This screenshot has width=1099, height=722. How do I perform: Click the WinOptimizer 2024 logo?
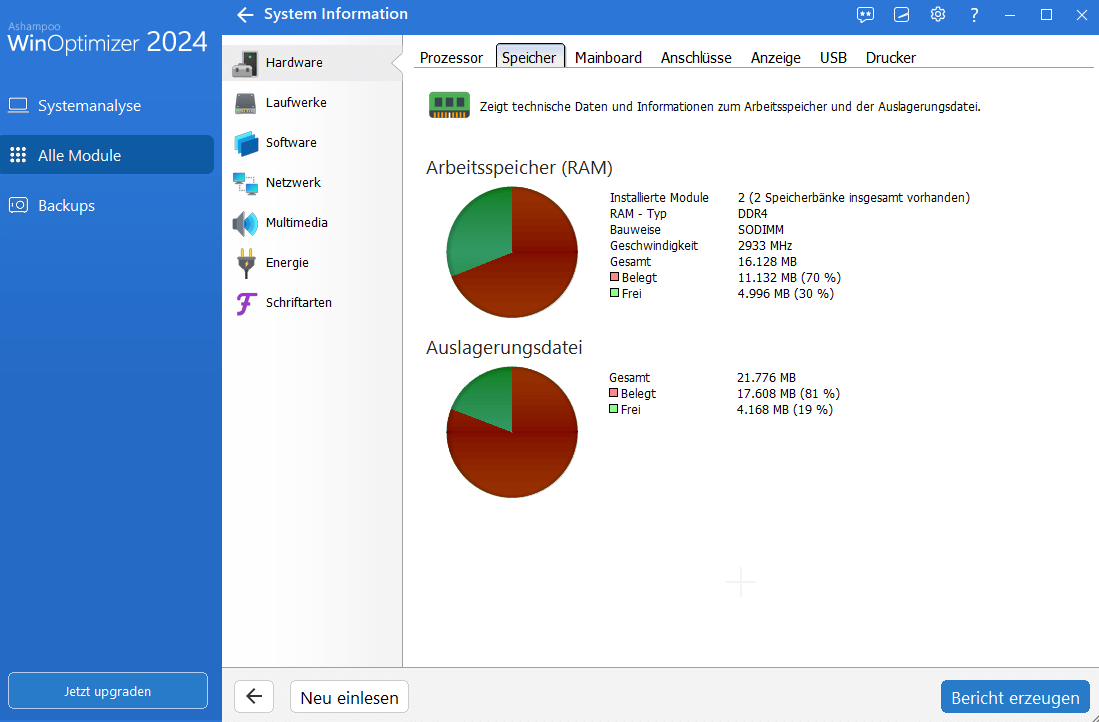[107, 37]
